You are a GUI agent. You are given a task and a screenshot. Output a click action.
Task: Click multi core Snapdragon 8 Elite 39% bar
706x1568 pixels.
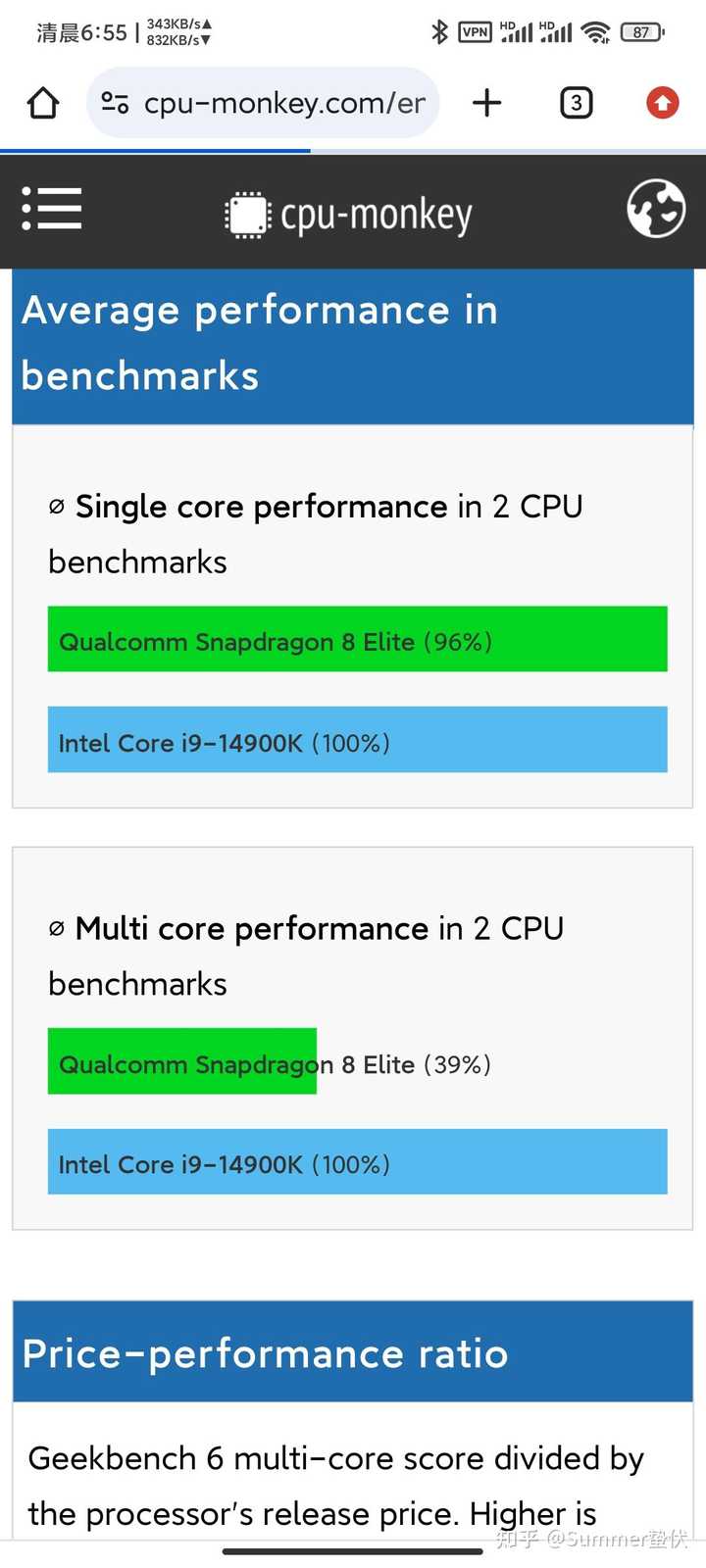click(182, 1061)
